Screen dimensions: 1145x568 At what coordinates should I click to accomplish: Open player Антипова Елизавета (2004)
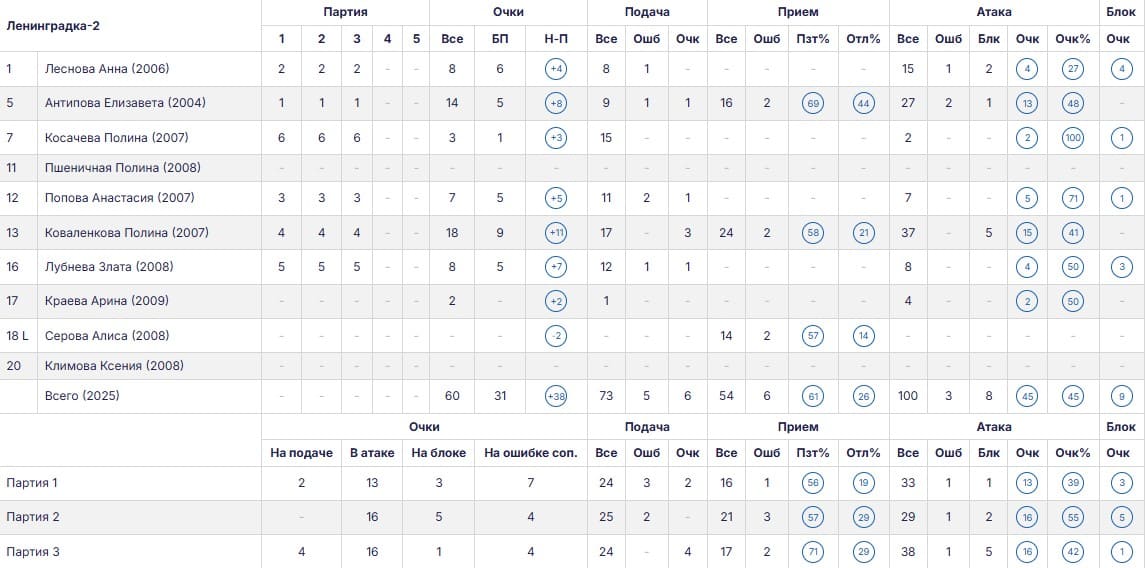125,103
